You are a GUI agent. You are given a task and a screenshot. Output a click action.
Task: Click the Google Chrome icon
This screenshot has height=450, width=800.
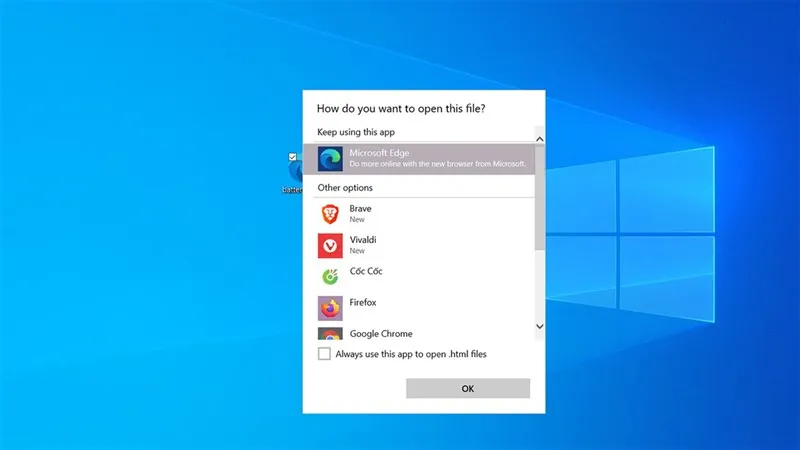(330, 335)
